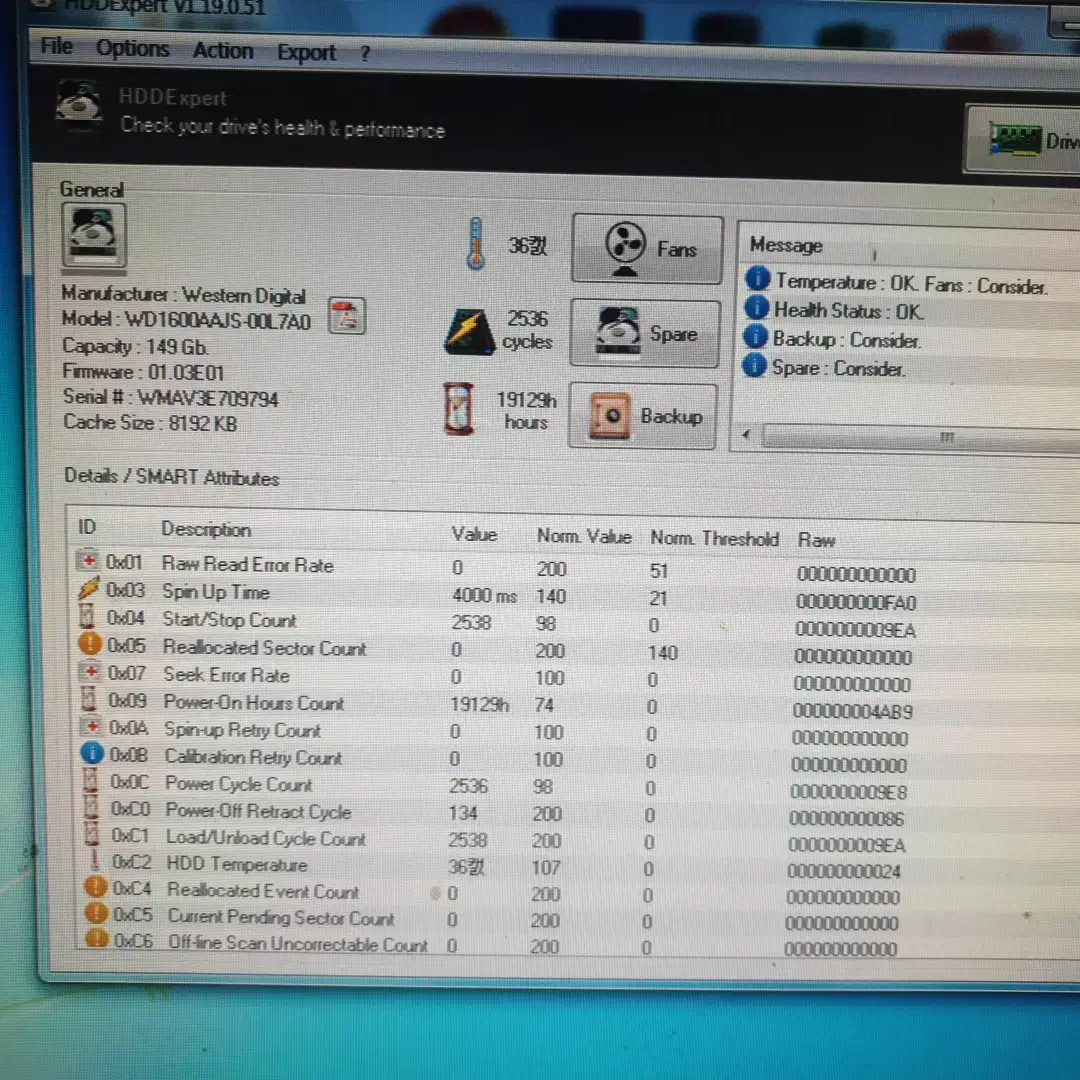Image resolution: width=1080 pixels, height=1080 pixels.
Task: Click the Power-Off Retract Cycle row icon
Action: coord(91,807)
